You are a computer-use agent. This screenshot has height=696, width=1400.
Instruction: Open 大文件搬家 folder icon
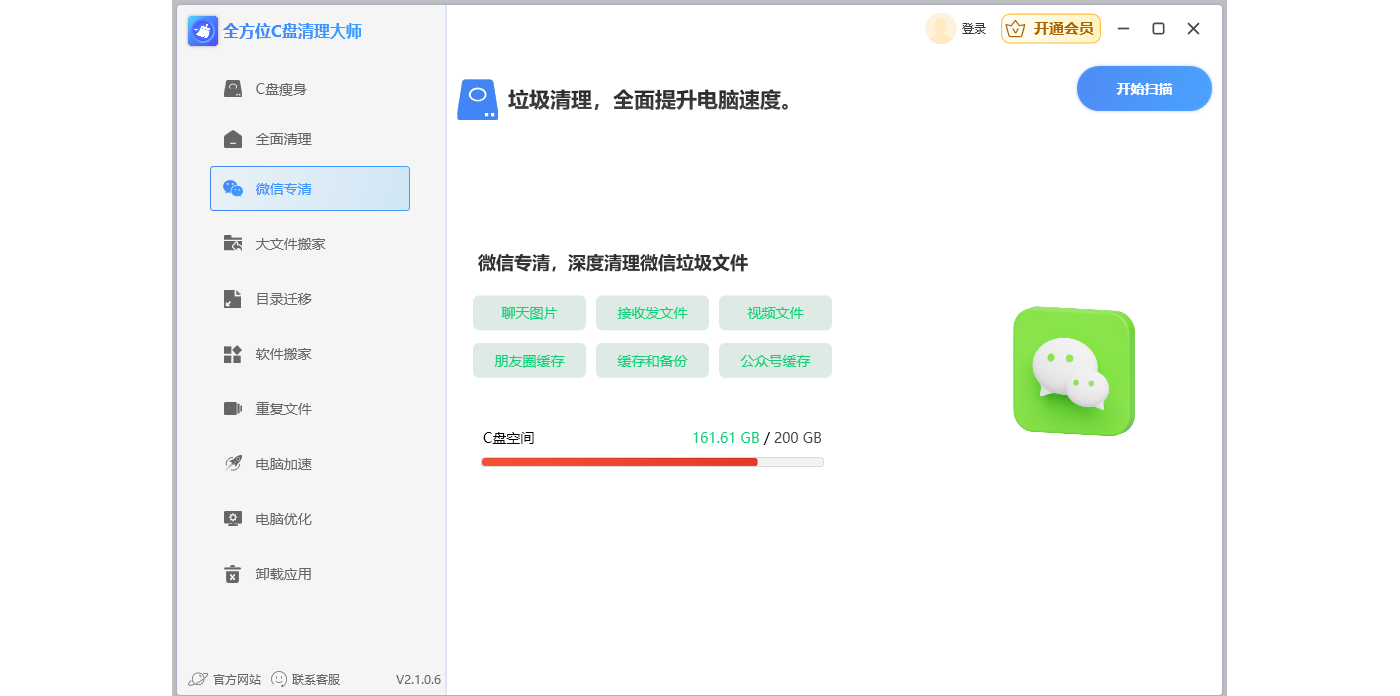(x=233, y=244)
